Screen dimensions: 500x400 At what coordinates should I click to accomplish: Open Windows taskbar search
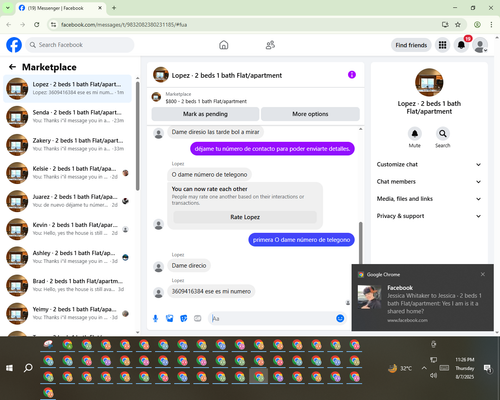[x=28, y=368]
